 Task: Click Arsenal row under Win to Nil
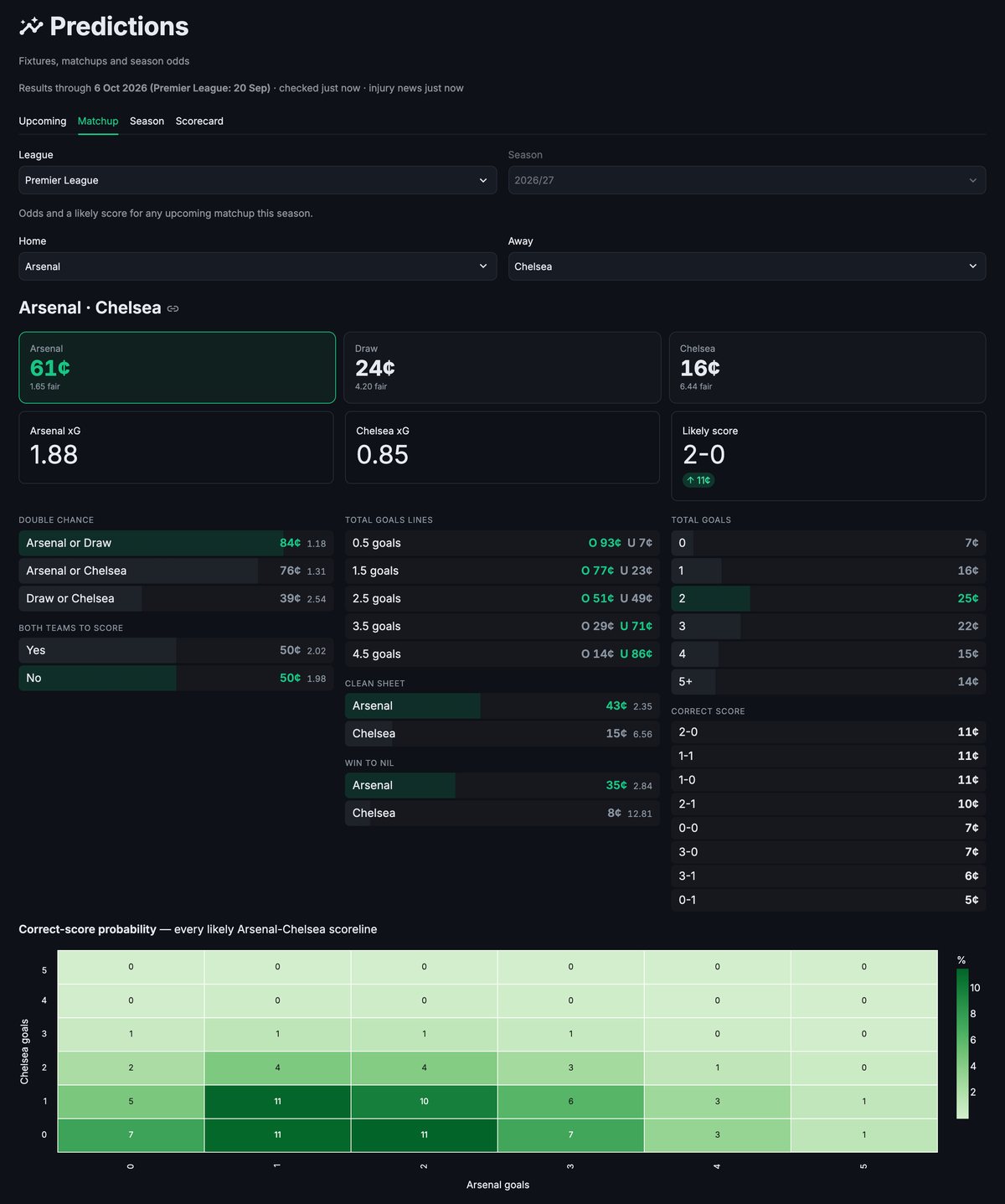(502, 785)
